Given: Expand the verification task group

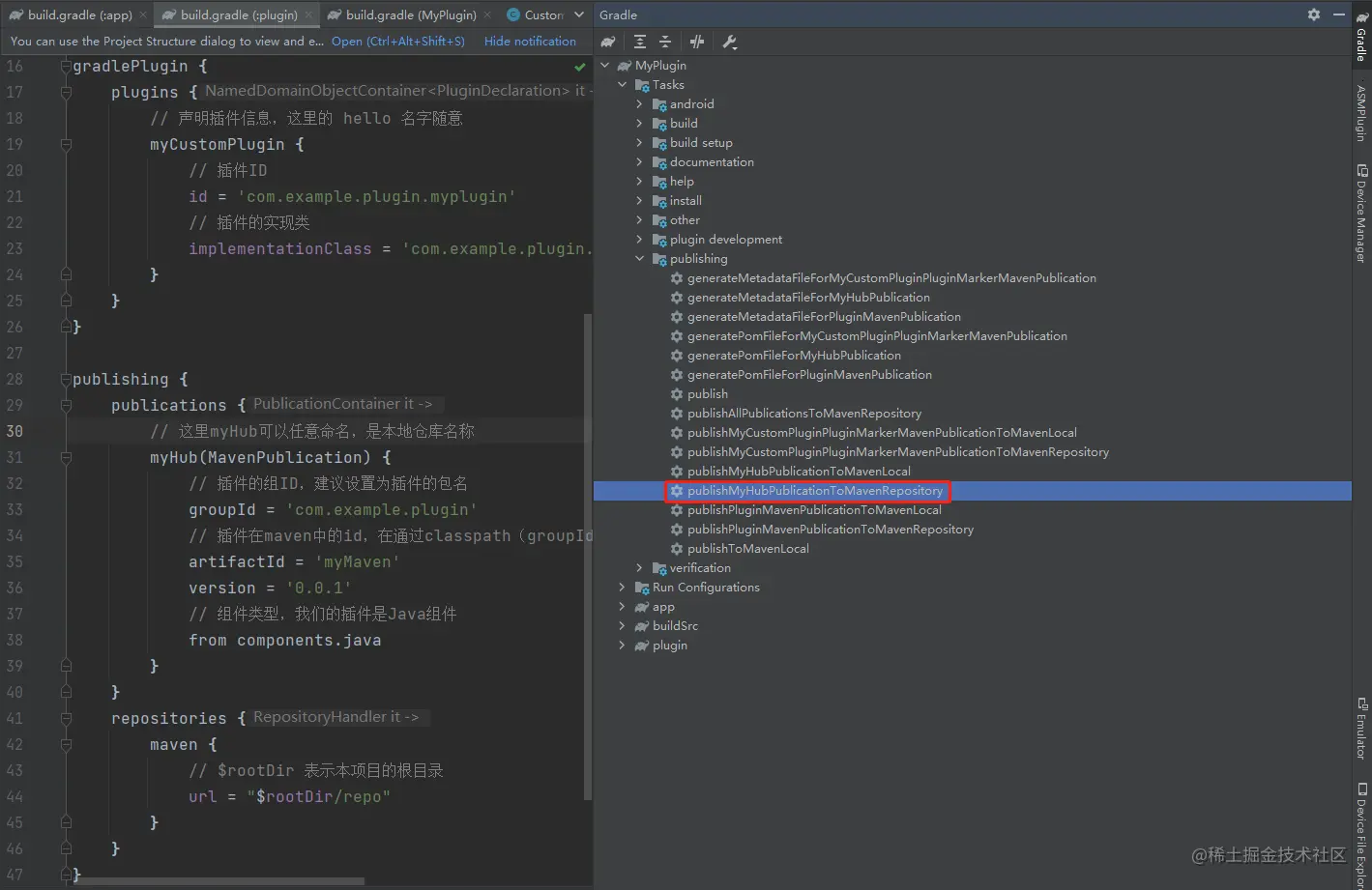Looking at the screenshot, I should click(639, 568).
